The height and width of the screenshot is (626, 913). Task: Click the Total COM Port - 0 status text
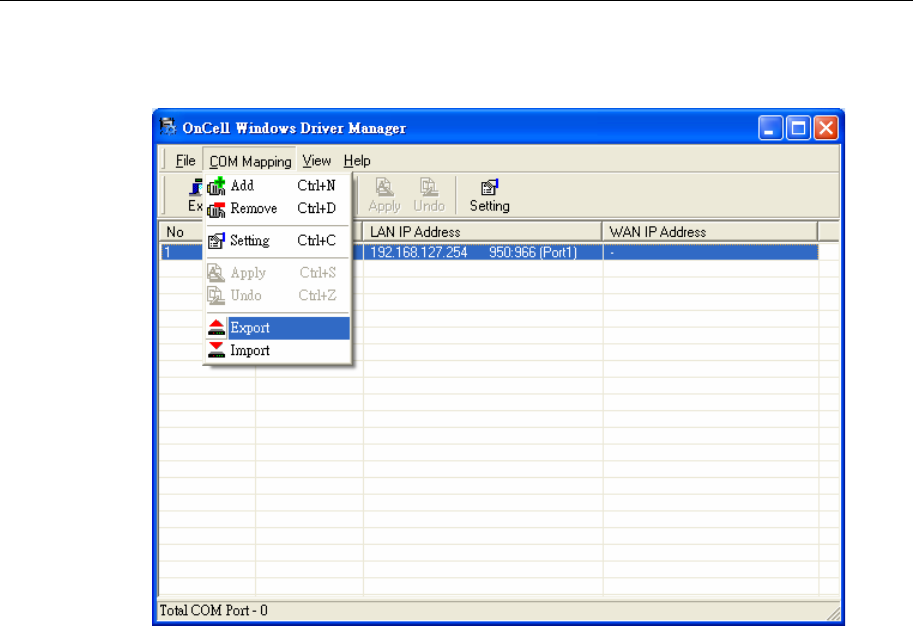pos(213,610)
